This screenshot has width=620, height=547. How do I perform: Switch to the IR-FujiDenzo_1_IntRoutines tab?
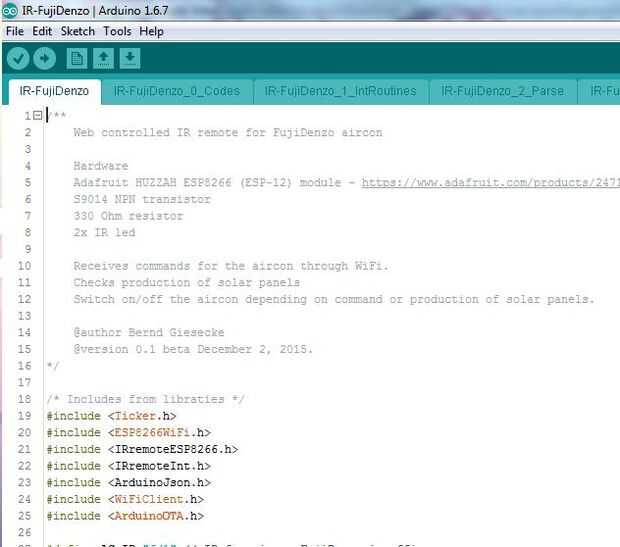point(340,91)
